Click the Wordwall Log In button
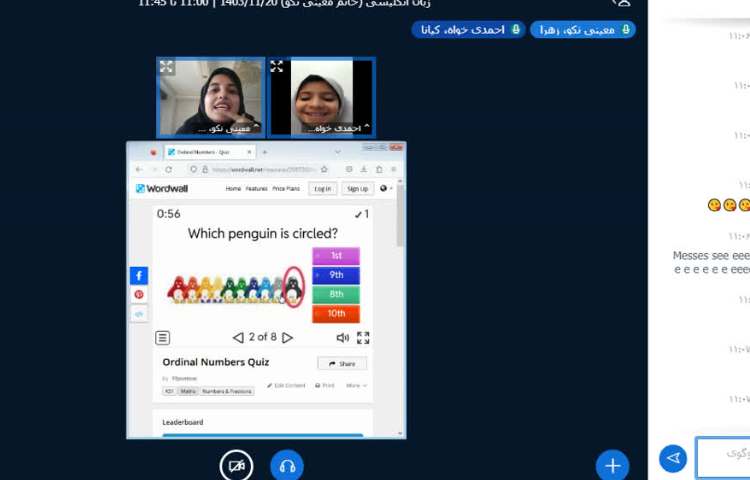Viewport: 750px width, 480px height. [322, 188]
